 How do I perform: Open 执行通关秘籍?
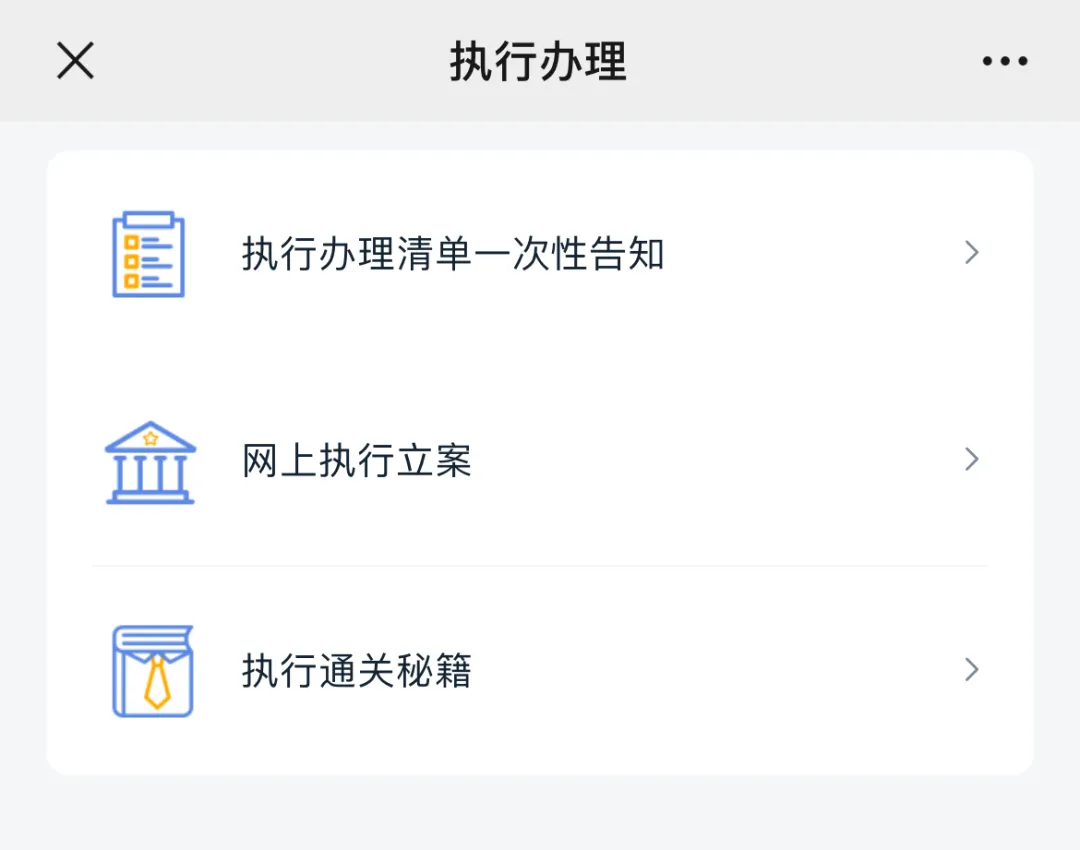(x=540, y=670)
